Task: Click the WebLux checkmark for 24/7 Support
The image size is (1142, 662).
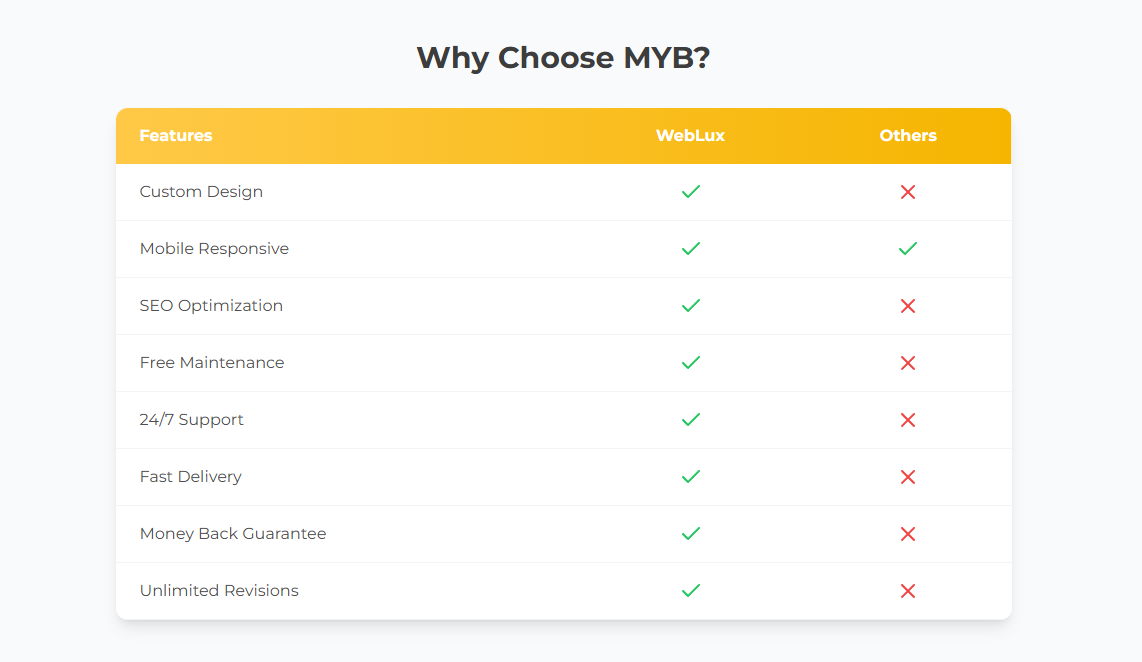Action: pyautogui.click(x=690, y=420)
